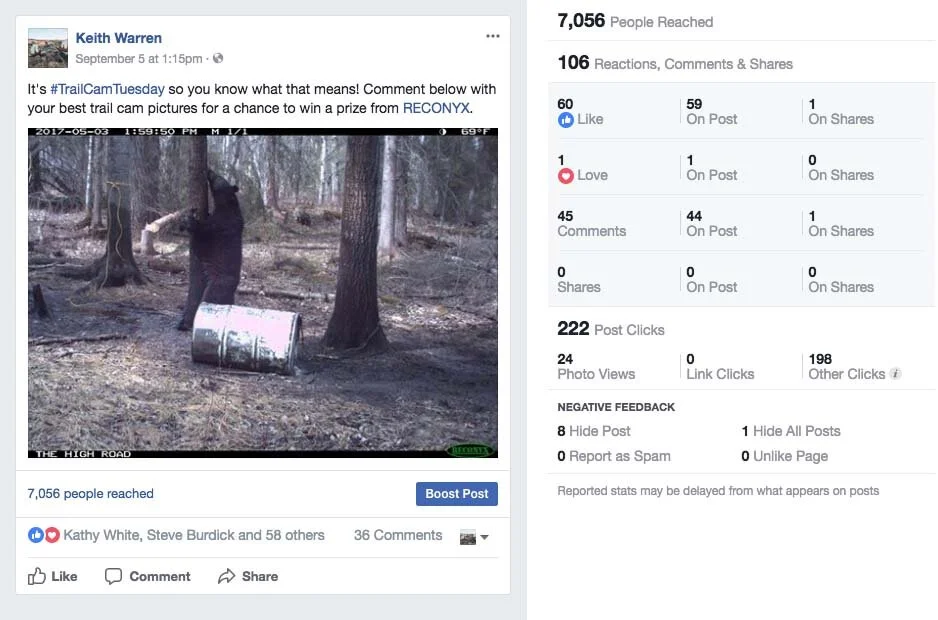Click the Boost Post button
The width and height of the screenshot is (938, 620).
456,494
